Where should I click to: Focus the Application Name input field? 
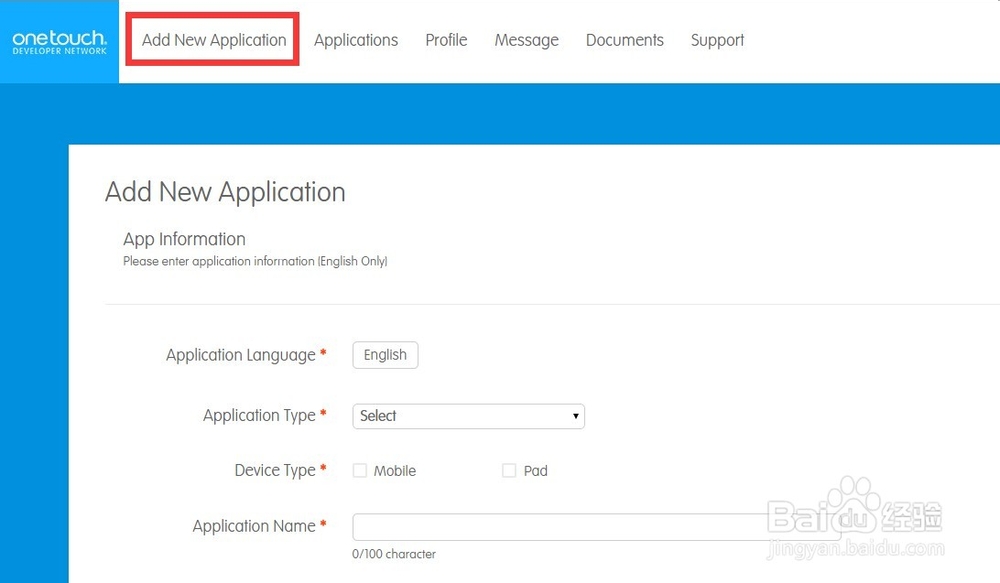click(596, 527)
